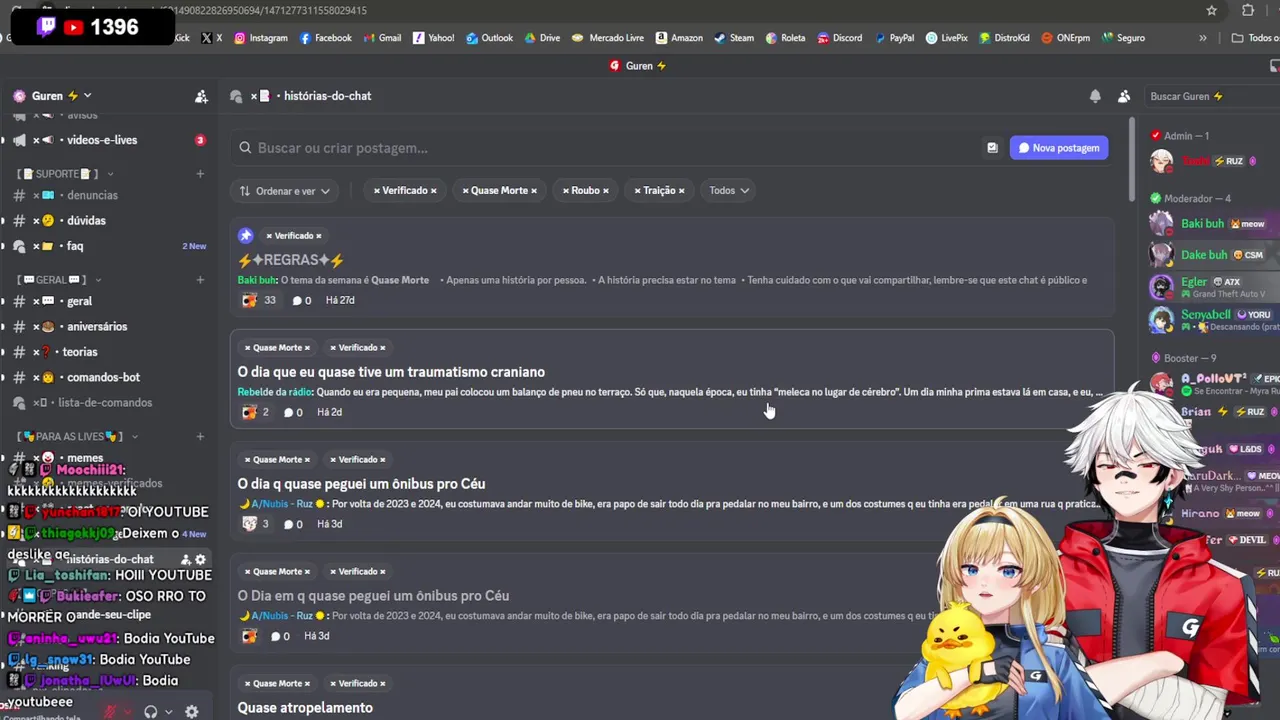Click the forum post list scrollbar
1280x720 pixels.
coord(1131,160)
